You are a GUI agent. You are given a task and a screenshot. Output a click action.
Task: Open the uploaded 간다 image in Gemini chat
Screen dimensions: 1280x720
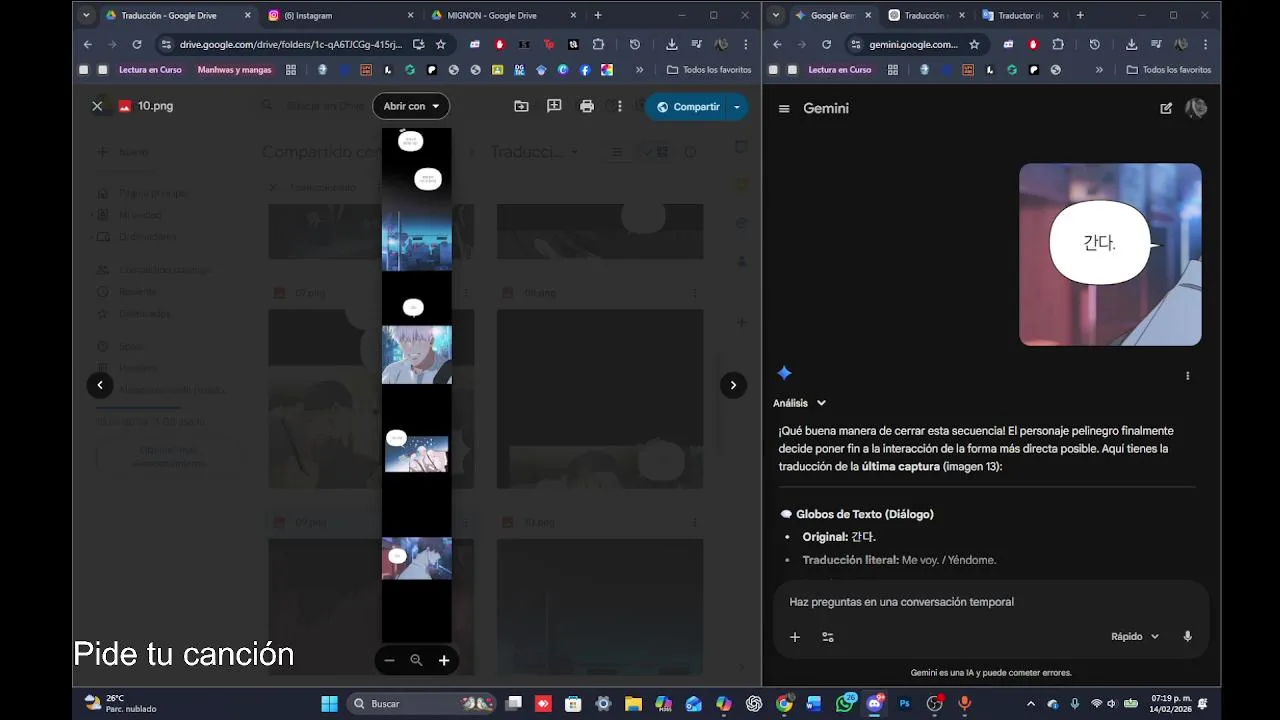(x=1110, y=254)
